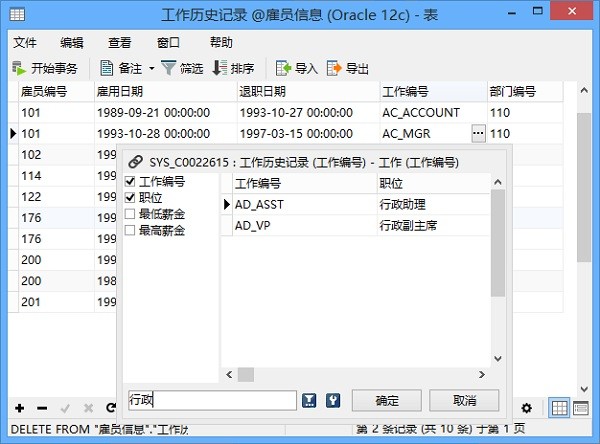Click the 确定 button

[x=386, y=400]
